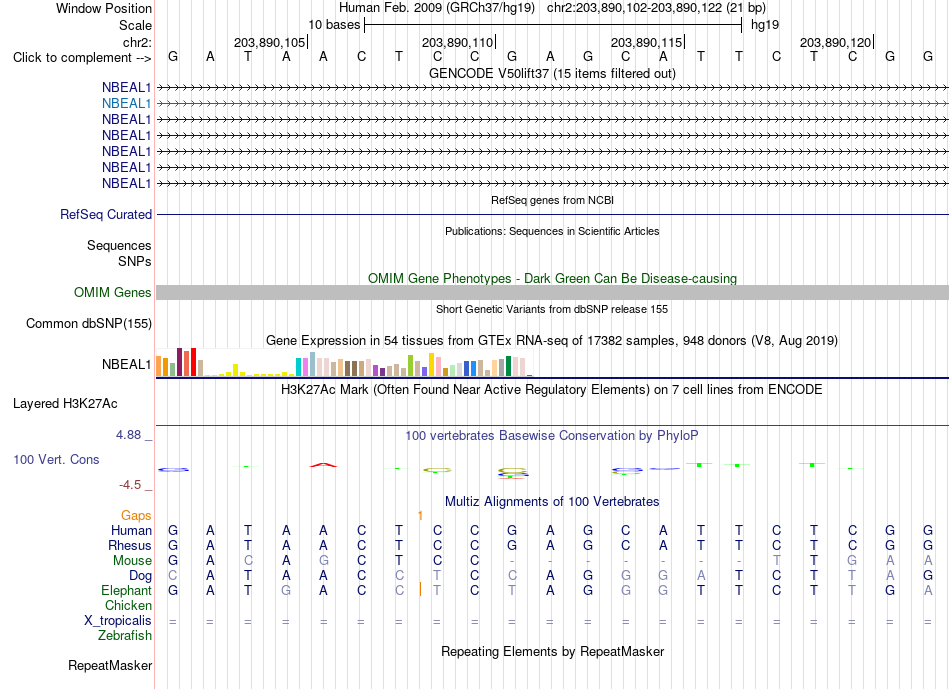
Task: Click the '10 bases' scale bar label
Action: (334, 25)
